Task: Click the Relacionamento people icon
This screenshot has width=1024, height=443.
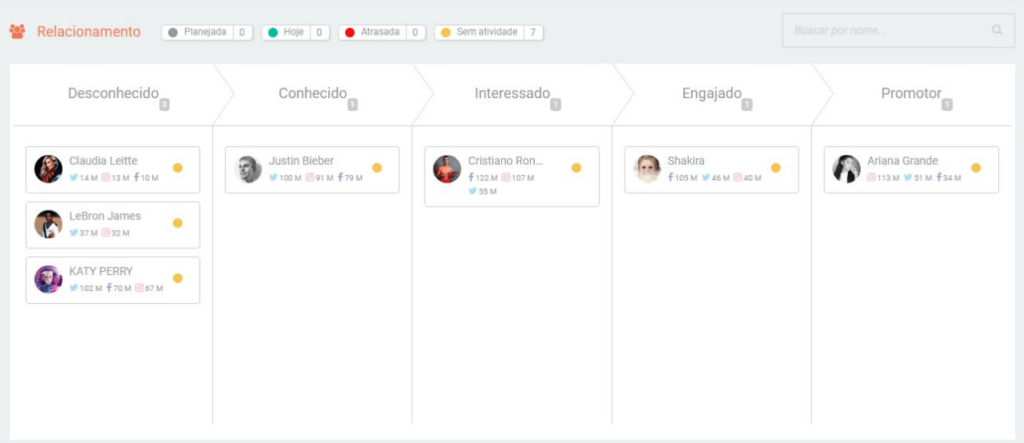Action: point(17,31)
